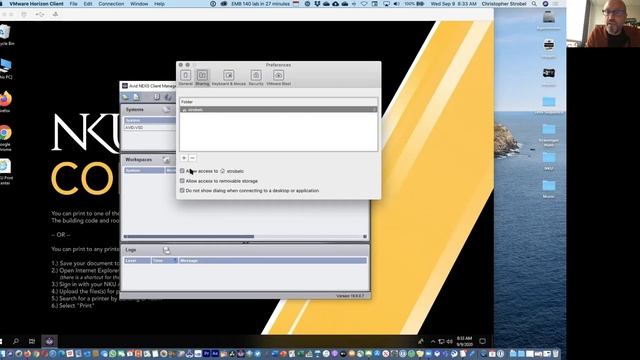Screen dimensions: 640x360
Task: Add a shared folder with plus button
Action: tap(184, 158)
